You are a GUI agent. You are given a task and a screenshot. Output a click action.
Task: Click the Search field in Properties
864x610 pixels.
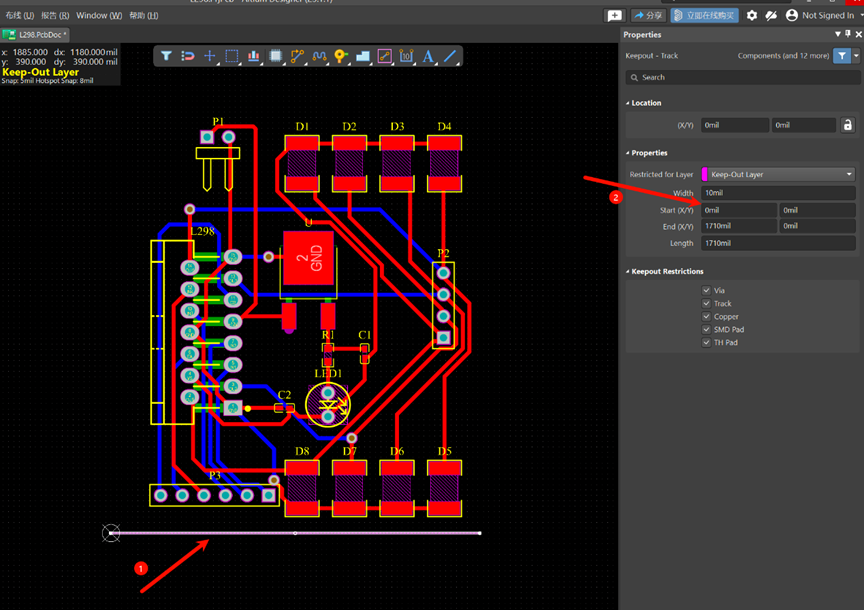742,78
